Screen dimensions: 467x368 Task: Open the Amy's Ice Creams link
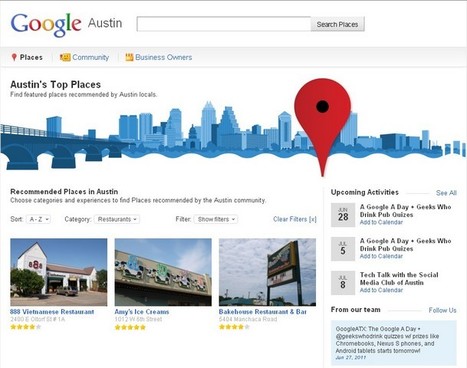click(x=142, y=312)
